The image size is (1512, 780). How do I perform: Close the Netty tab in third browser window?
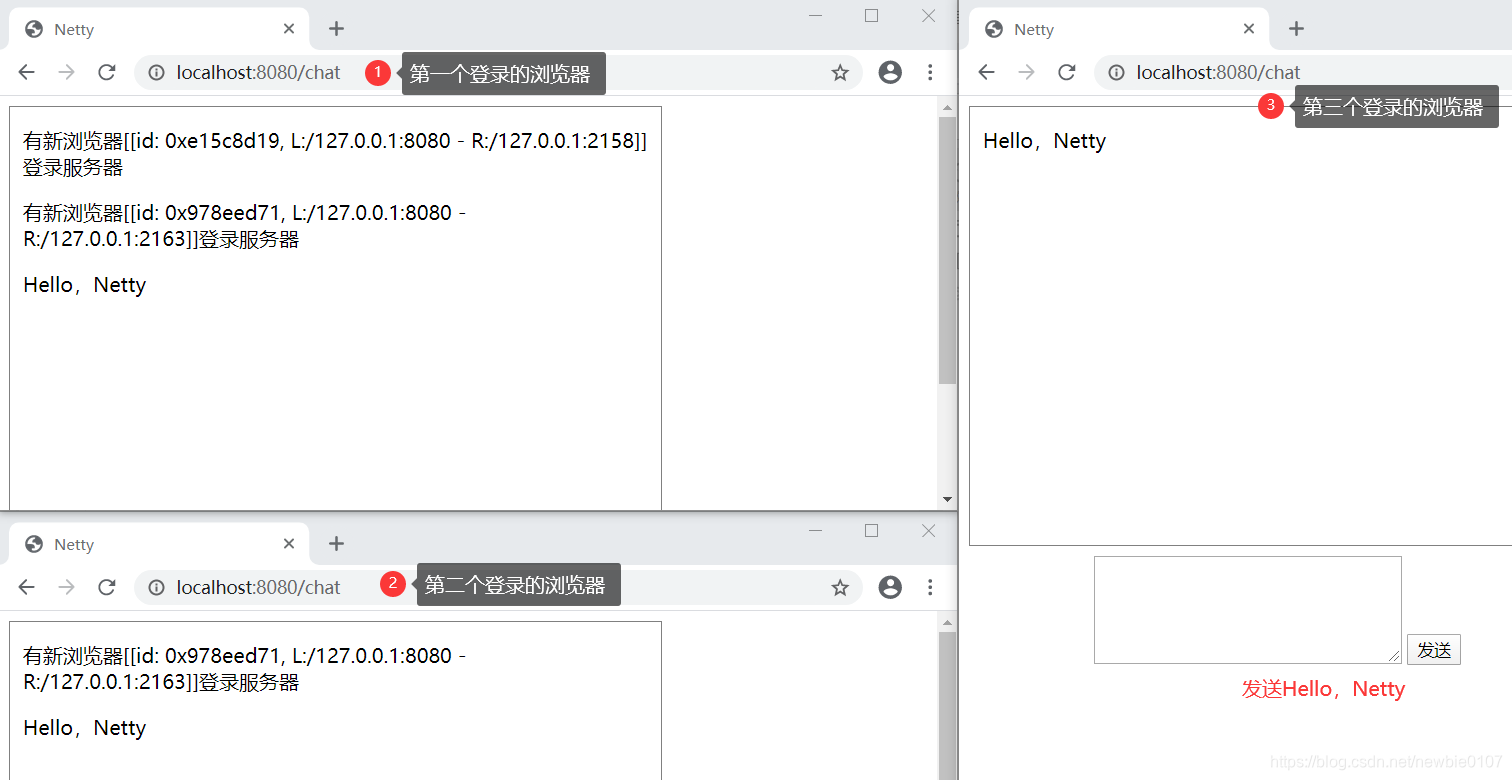tap(1249, 29)
